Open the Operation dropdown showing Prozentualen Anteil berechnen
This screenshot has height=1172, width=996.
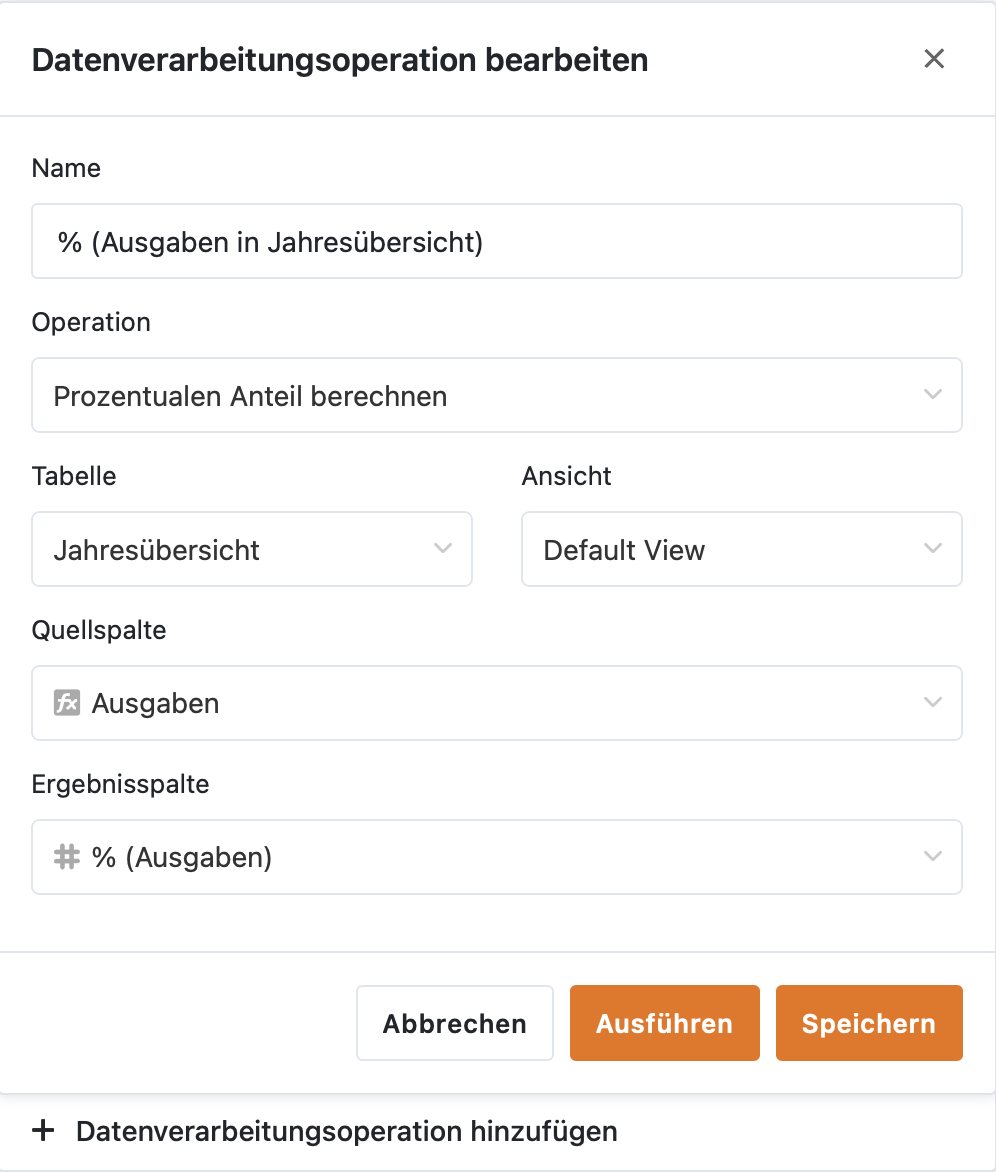pyautogui.click(x=496, y=395)
